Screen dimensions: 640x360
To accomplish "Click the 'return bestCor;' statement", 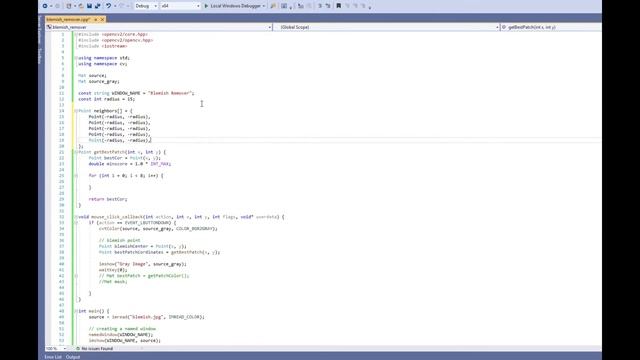I will 108,199.
